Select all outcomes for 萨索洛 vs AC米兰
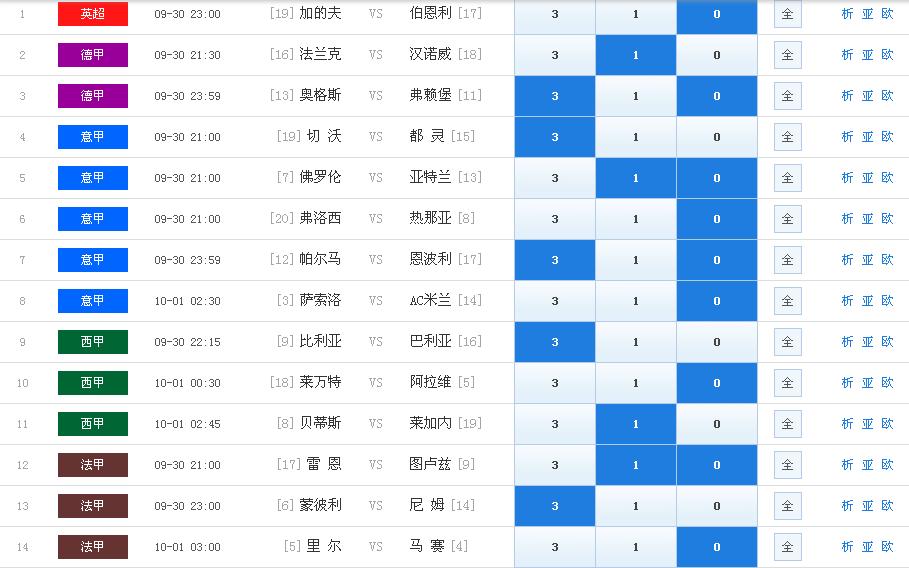This screenshot has width=909, height=568. pyautogui.click(x=788, y=301)
